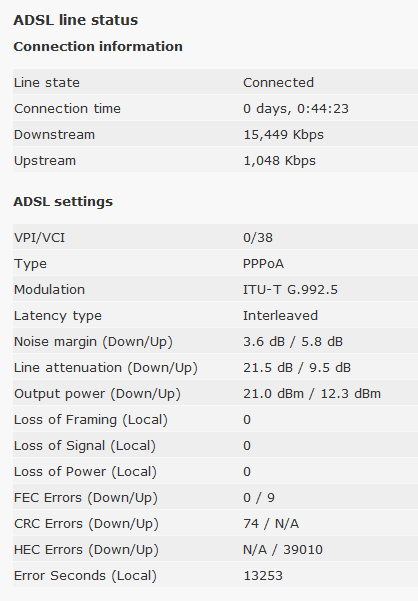Select the PPPoA type value
The height and width of the screenshot is (601, 418).
264,264
